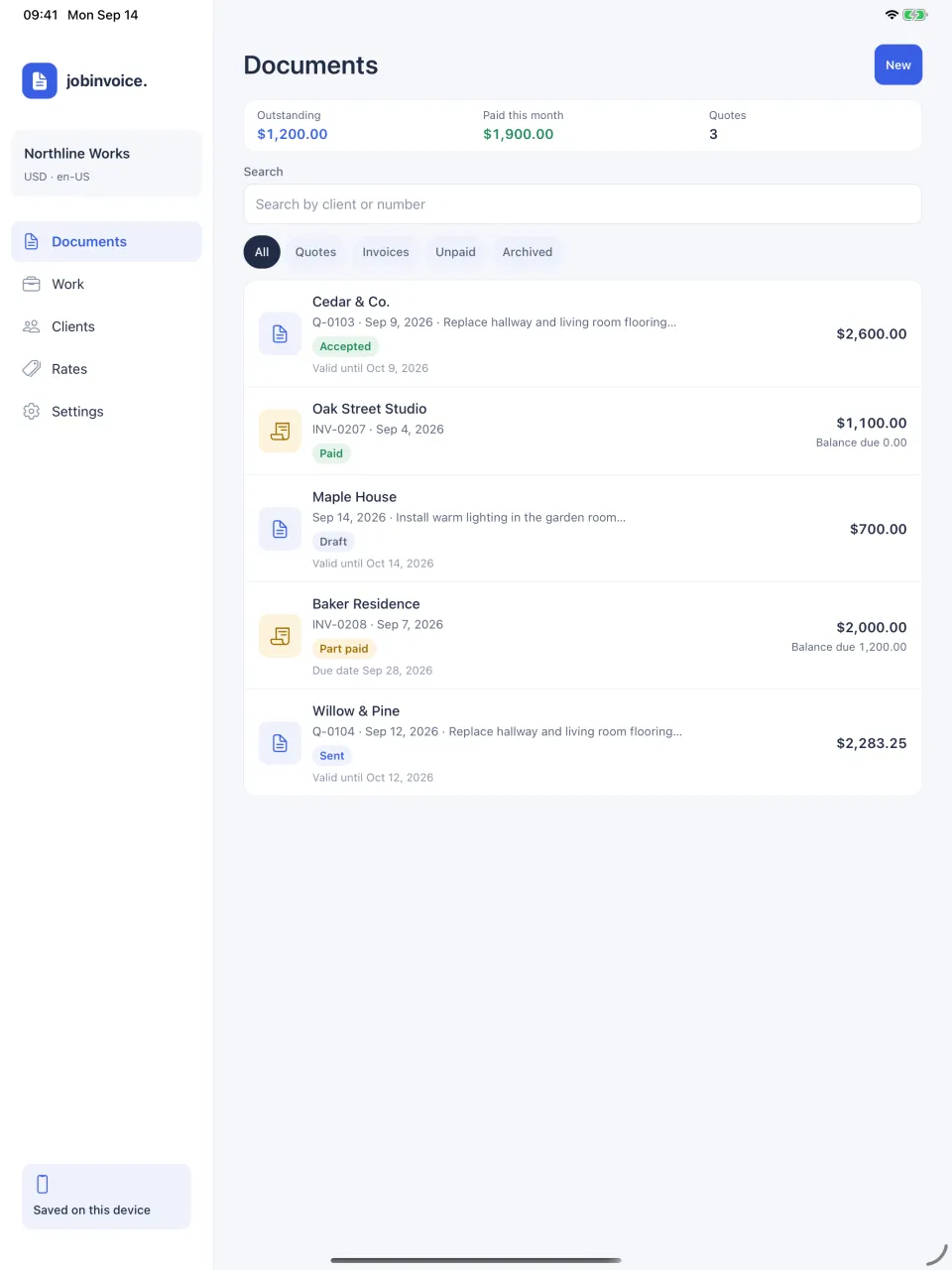Focus the Search by client or number field

[583, 204]
